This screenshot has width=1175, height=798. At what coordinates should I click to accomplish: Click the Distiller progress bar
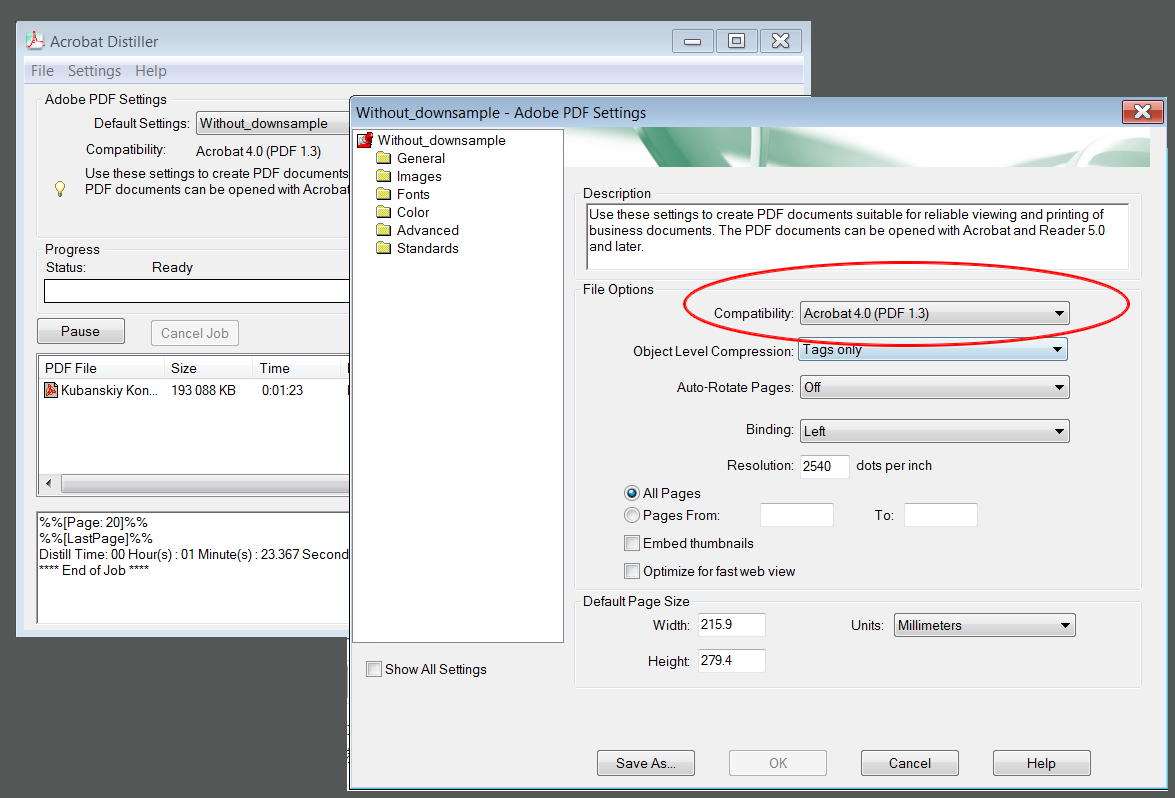point(196,291)
